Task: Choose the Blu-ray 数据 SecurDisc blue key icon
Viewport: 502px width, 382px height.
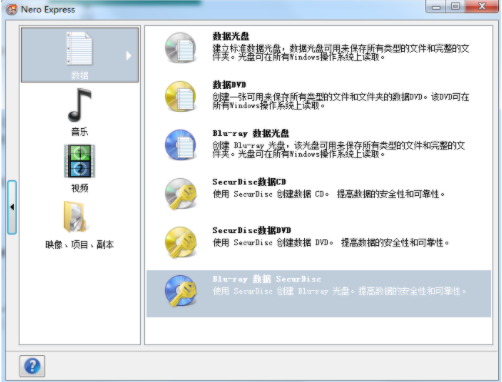Action: click(181, 290)
